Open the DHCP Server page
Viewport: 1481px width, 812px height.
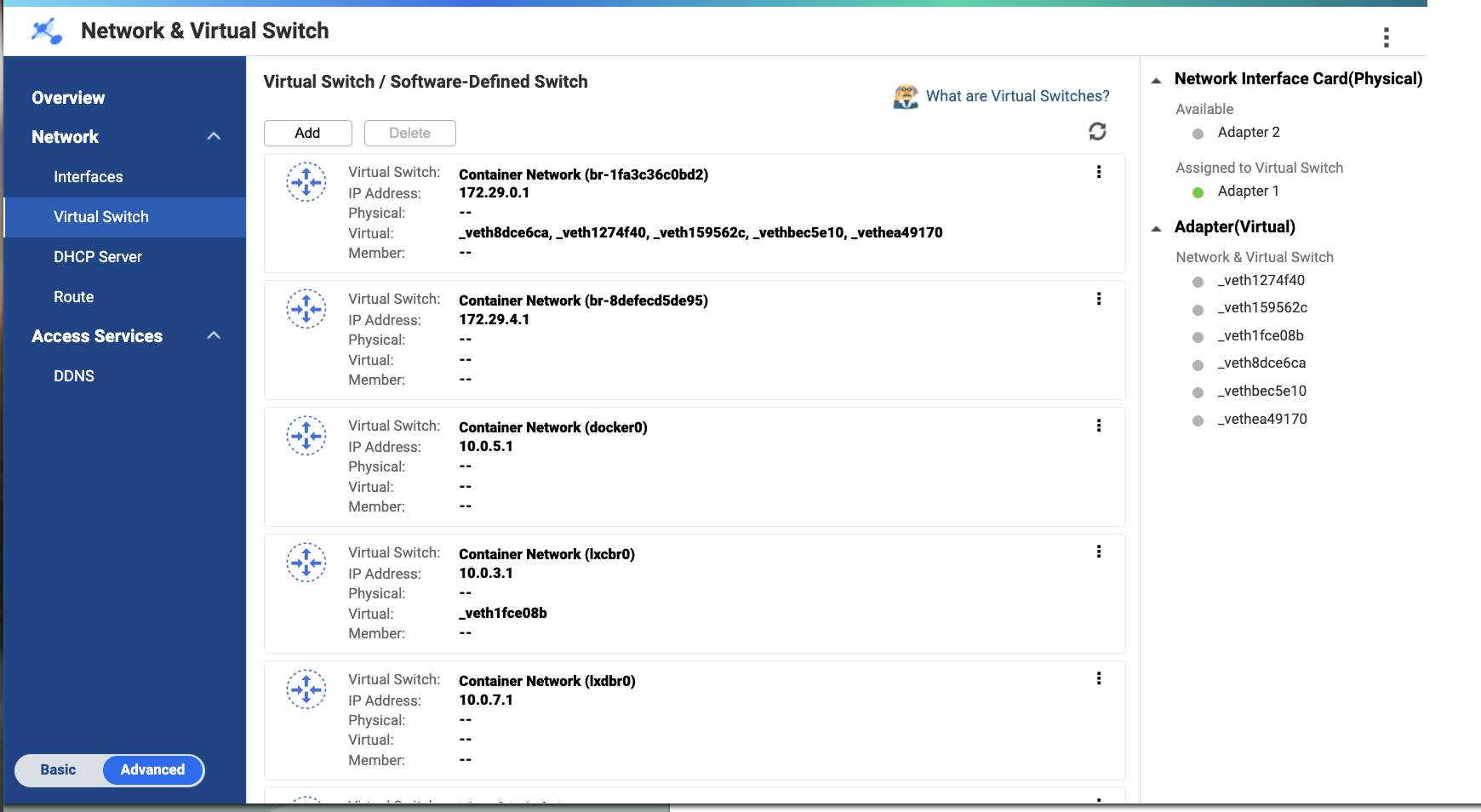(x=98, y=257)
